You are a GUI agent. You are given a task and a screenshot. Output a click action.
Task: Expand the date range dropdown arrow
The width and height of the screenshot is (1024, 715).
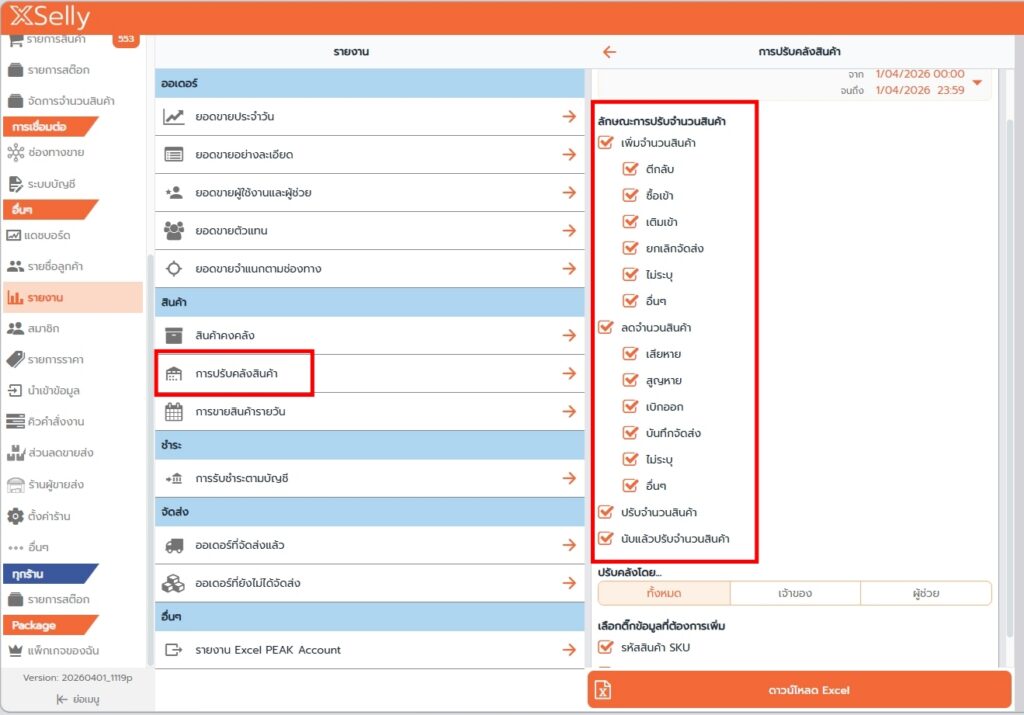pyautogui.click(x=977, y=82)
